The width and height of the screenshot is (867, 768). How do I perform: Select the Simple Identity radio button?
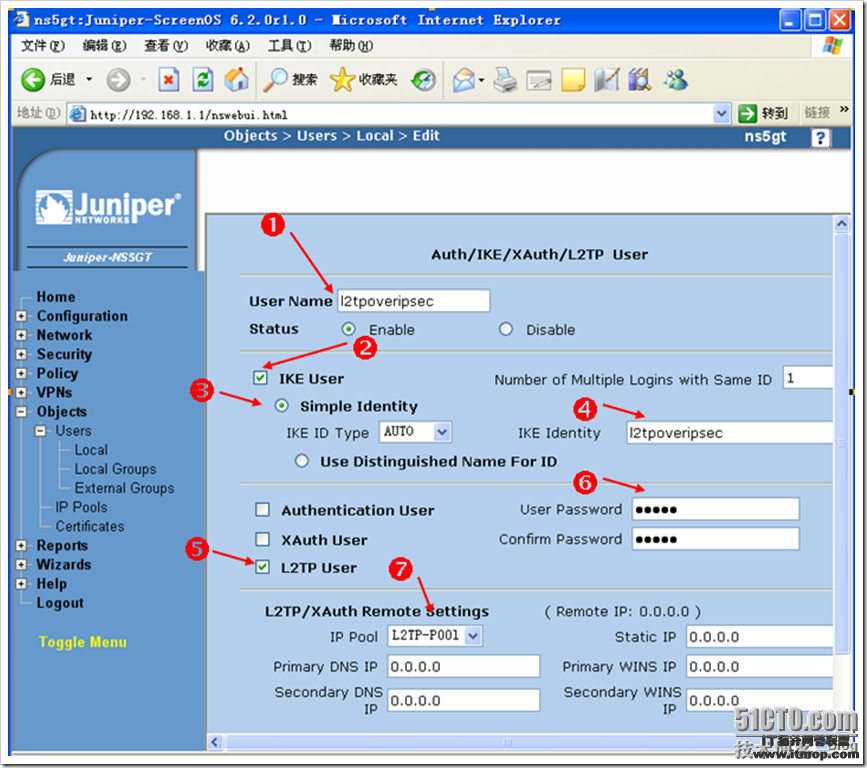[x=281, y=406]
